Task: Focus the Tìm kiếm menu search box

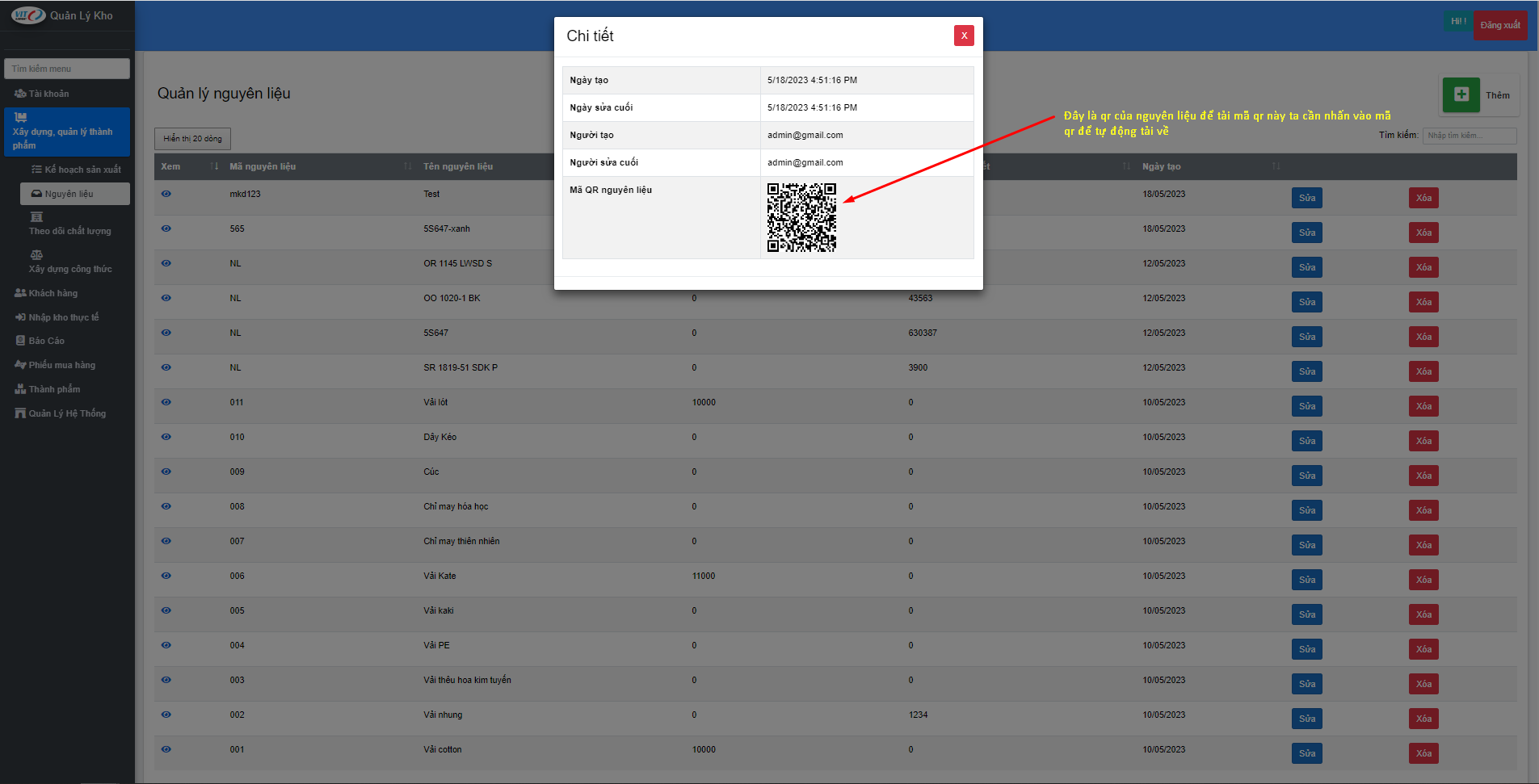Action: coord(67,69)
